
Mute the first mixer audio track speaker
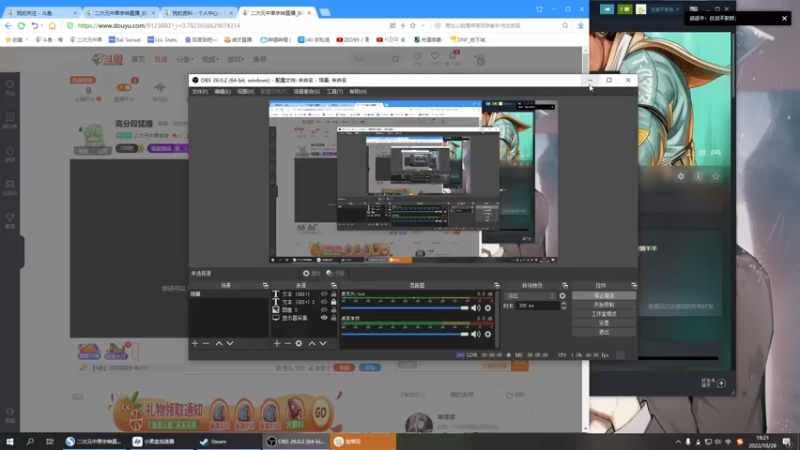pyautogui.click(x=476, y=308)
